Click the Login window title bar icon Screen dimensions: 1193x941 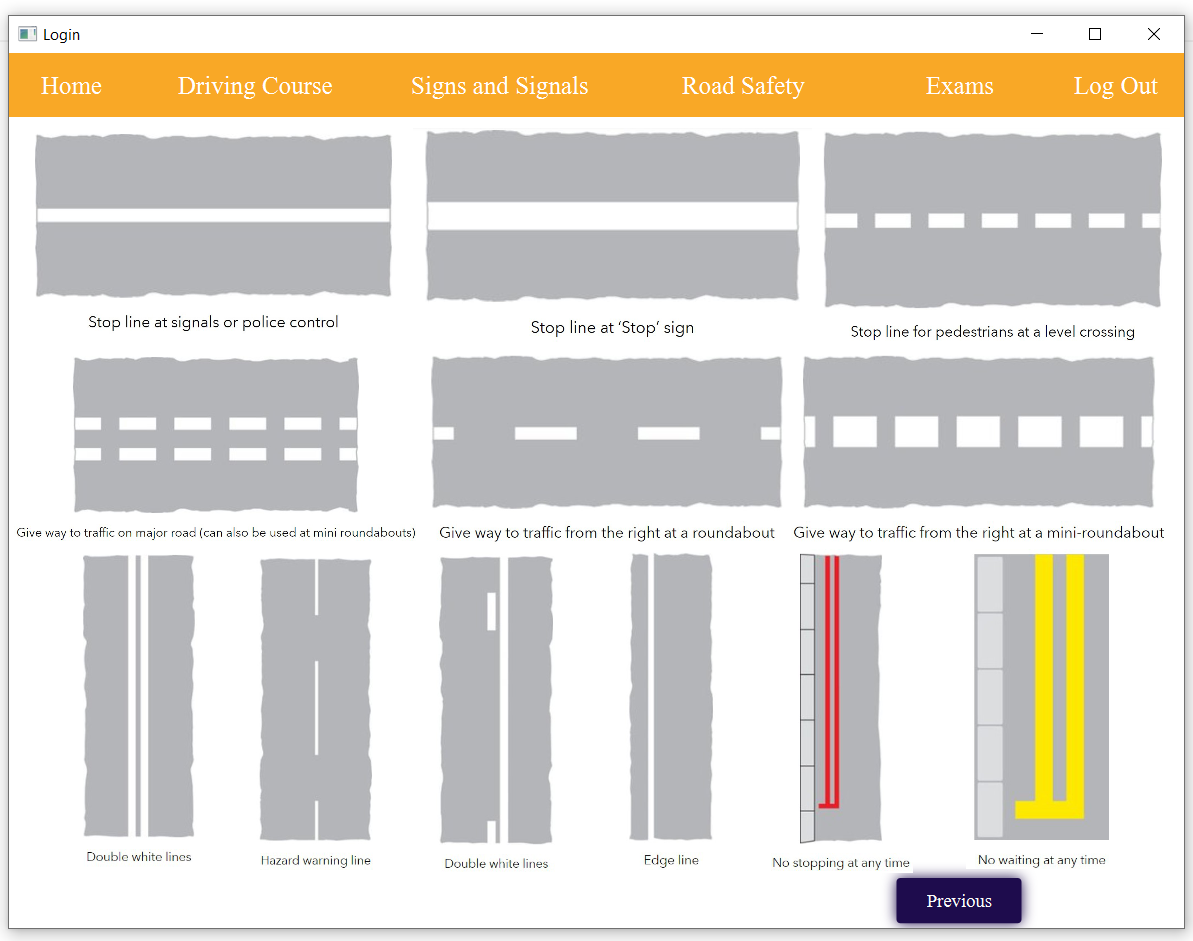[25, 34]
